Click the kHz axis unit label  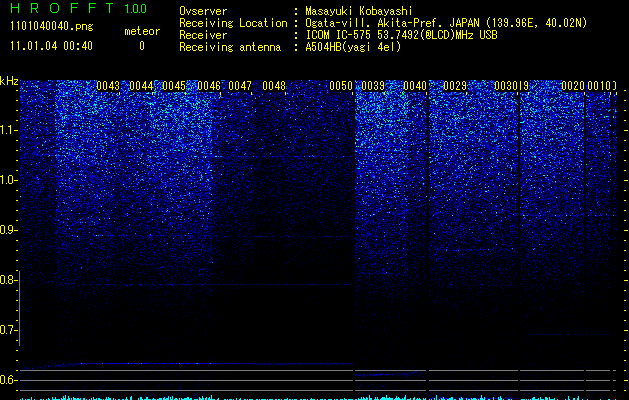(9, 81)
